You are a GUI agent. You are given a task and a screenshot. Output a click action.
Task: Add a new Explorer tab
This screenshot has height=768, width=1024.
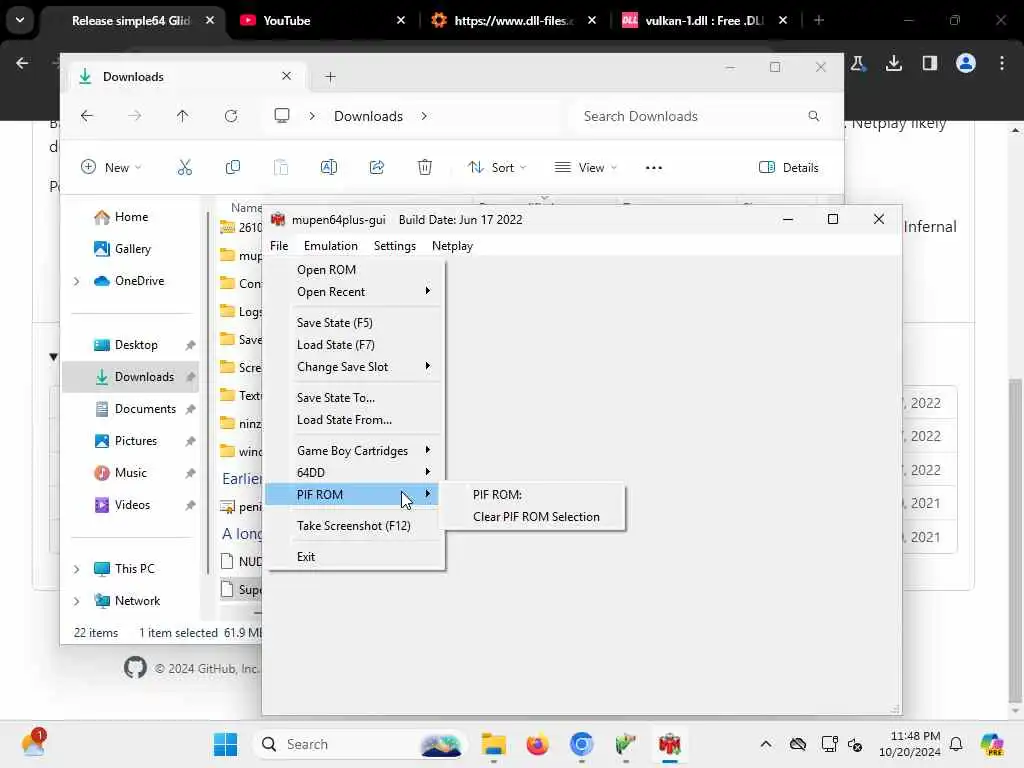pyautogui.click(x=330, y=77)
